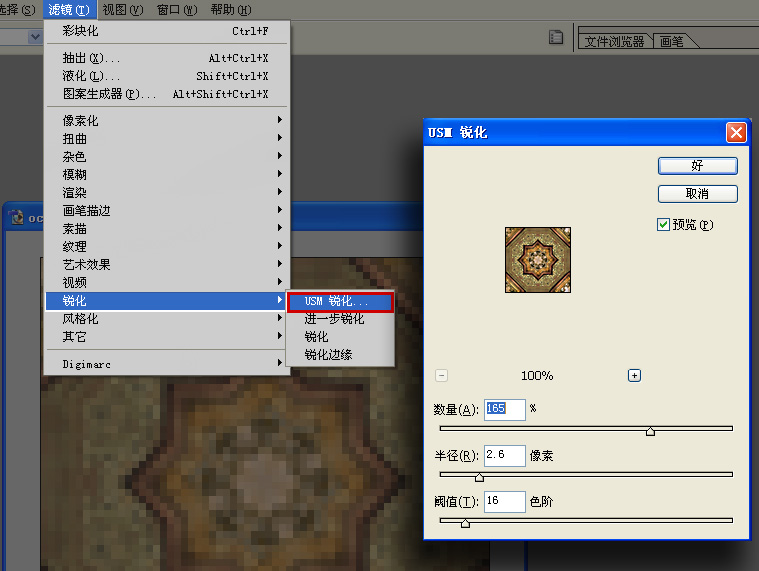The height and width of the screenshot is (571, 759).
Task: Open the palette toggle icon in options bar
Action: [556, 37]
